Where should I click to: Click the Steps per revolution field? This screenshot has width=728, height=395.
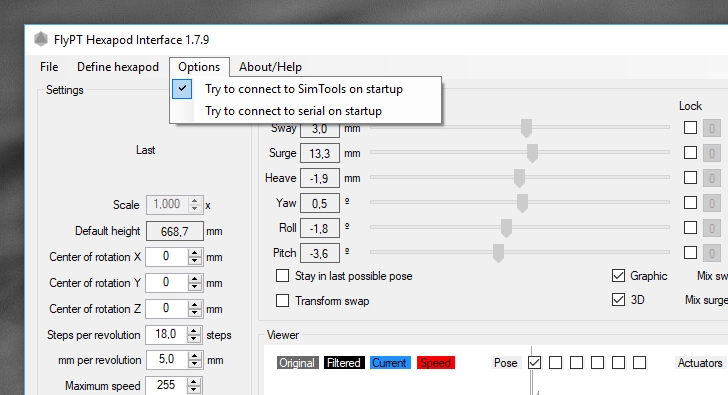166,335
